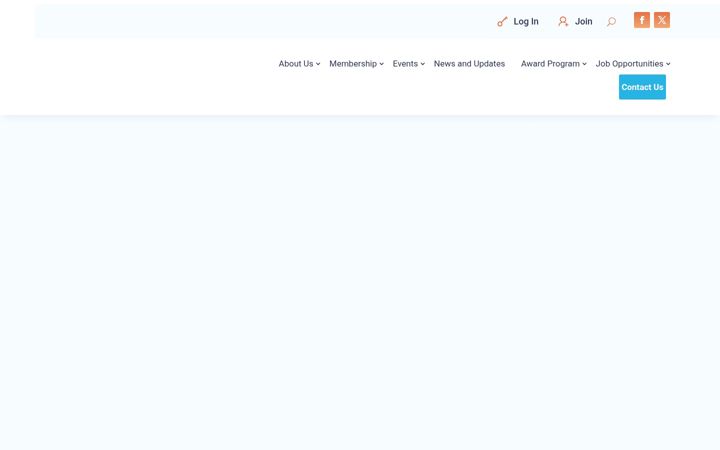Open the Award Program menu
720x450 pixels.
[x=550, y=64]
